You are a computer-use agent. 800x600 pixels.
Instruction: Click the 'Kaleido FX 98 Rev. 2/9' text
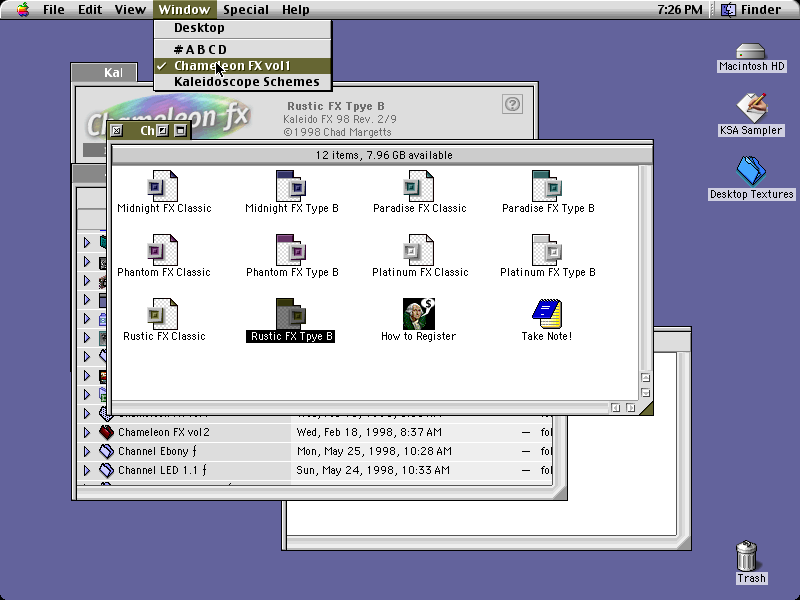point(340,119)
